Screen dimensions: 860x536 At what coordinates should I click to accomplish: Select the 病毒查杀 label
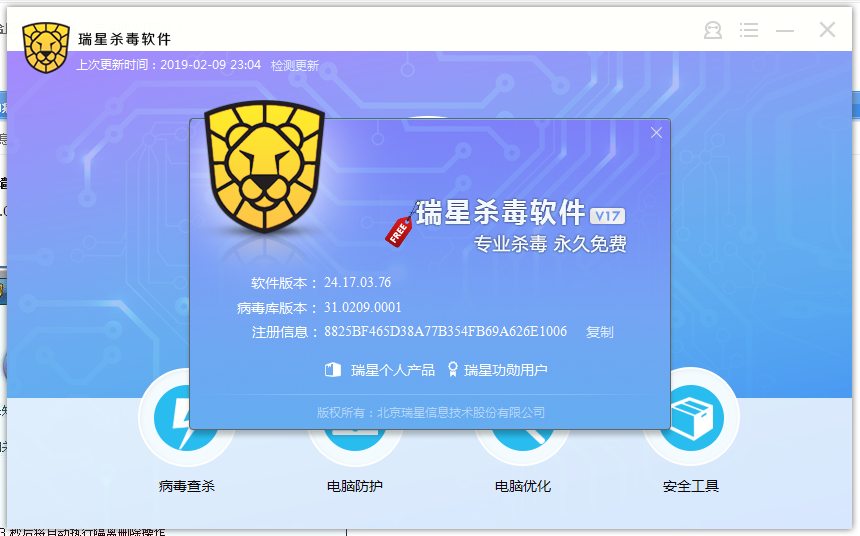pos(186,486)
